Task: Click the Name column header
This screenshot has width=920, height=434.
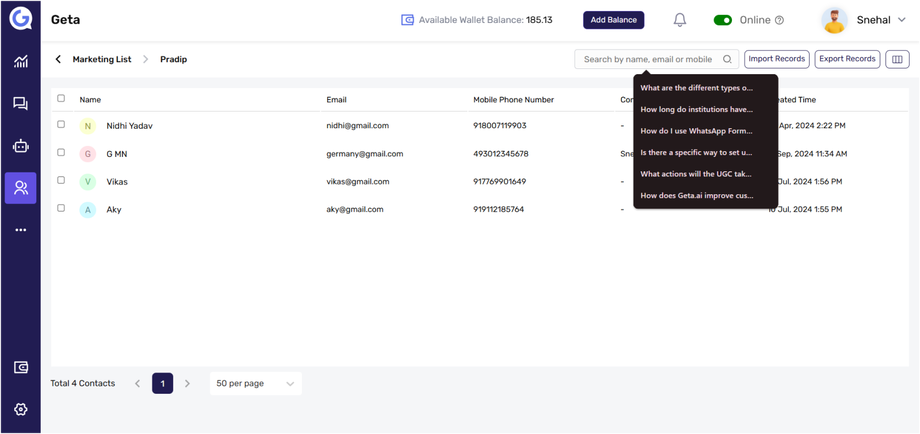Action: pos(90,100)
